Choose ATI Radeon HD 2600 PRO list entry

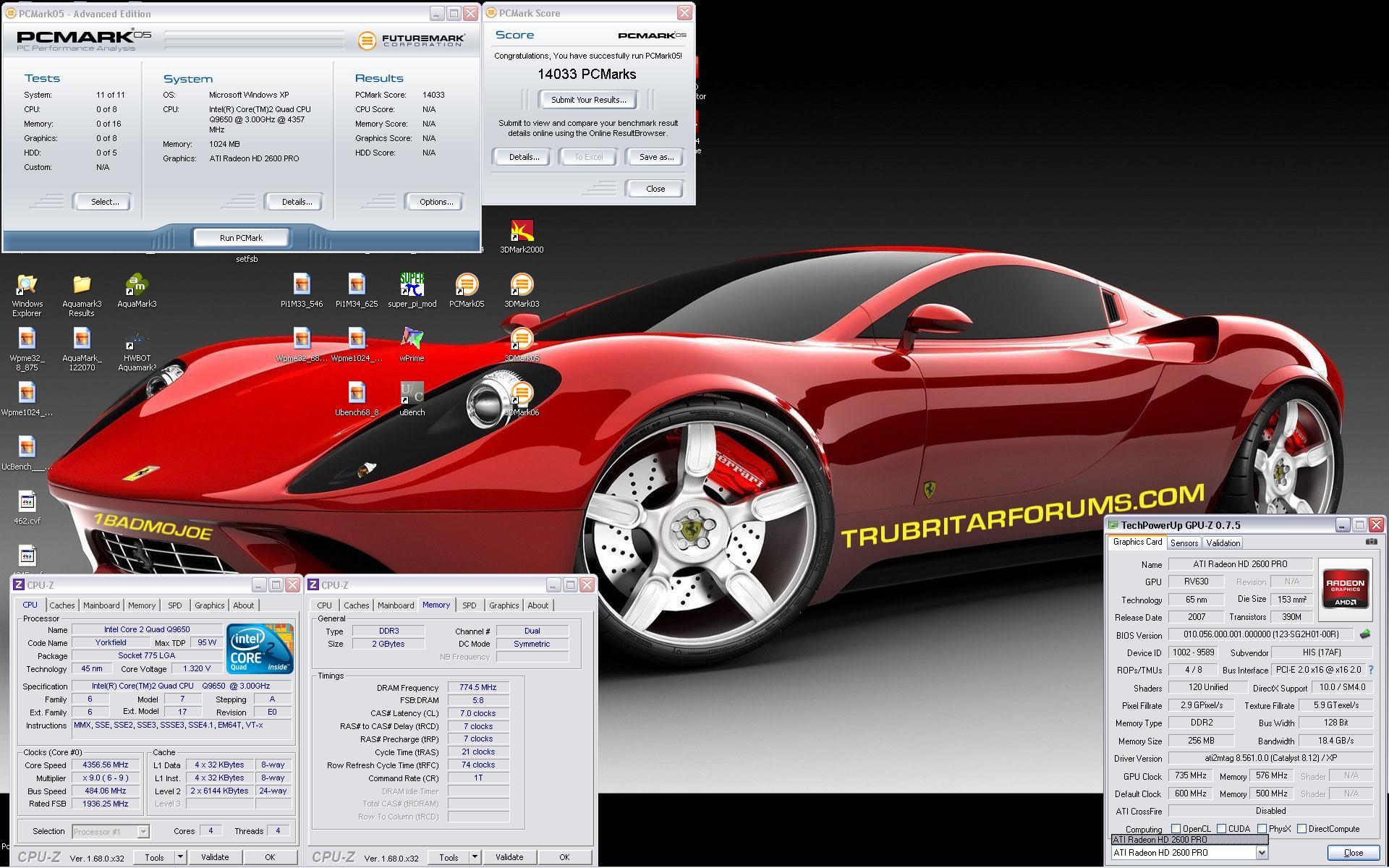[x=1189, y=840]
